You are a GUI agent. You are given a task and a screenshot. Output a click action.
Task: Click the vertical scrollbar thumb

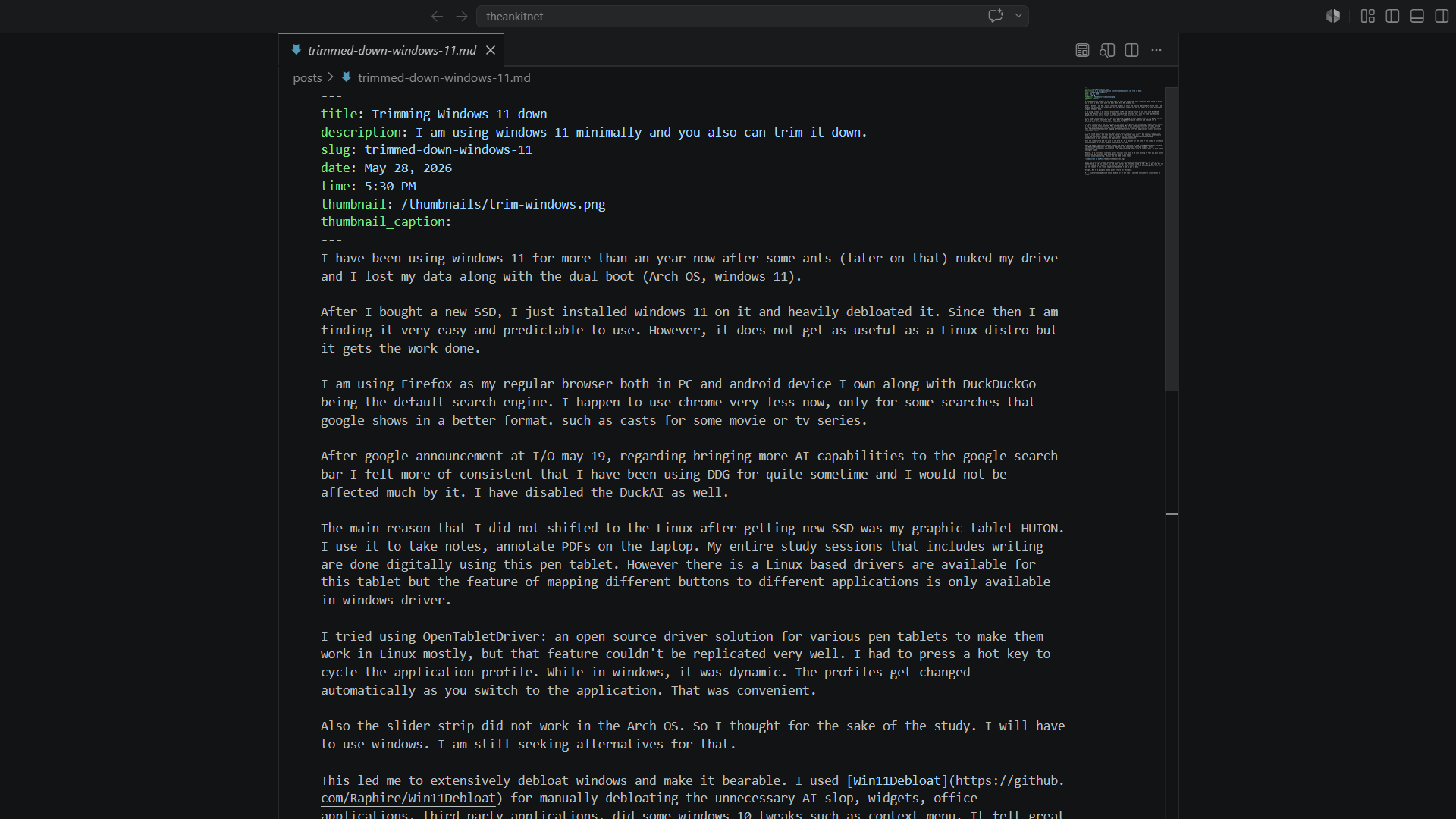point(1172,239)
